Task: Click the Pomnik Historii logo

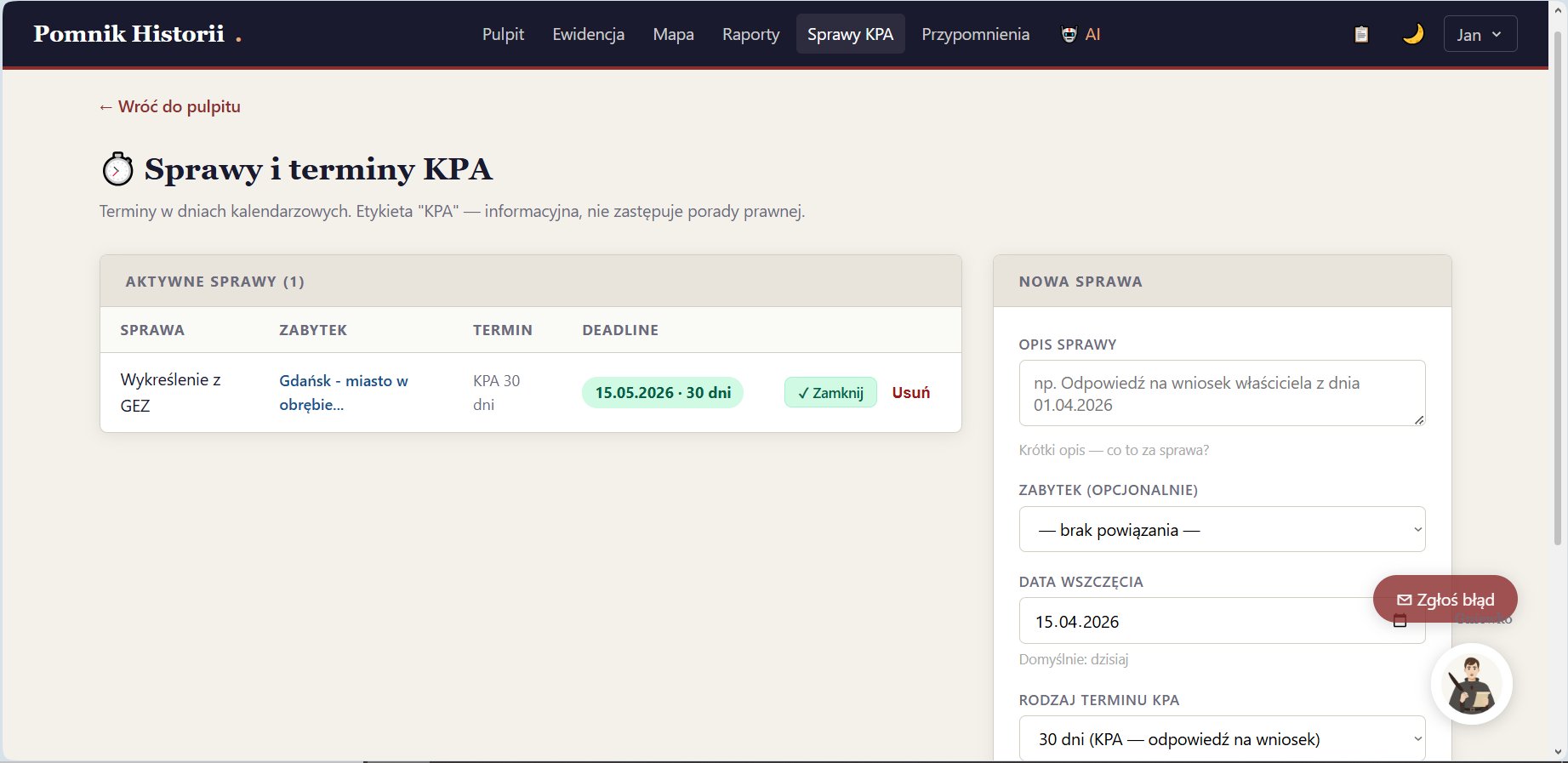Action: 129,34
